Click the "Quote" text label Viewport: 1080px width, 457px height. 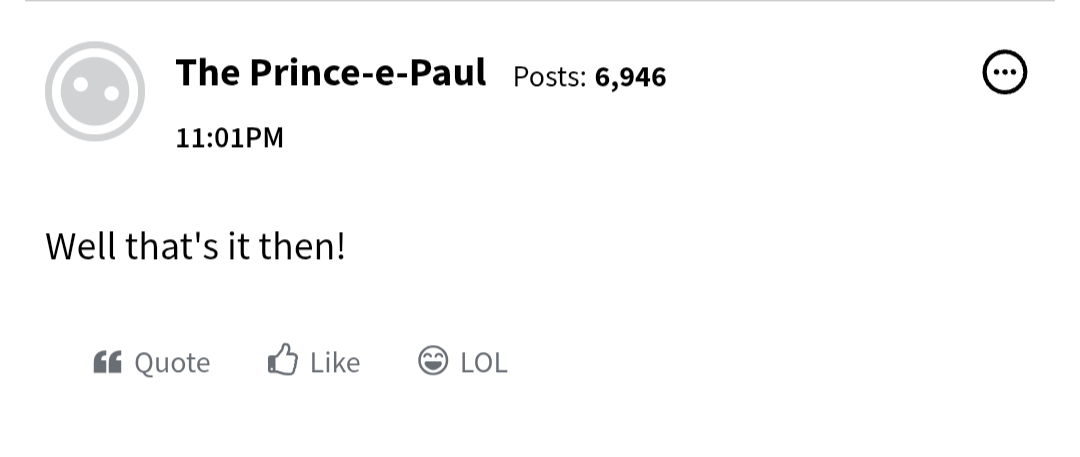coord(172,363)
